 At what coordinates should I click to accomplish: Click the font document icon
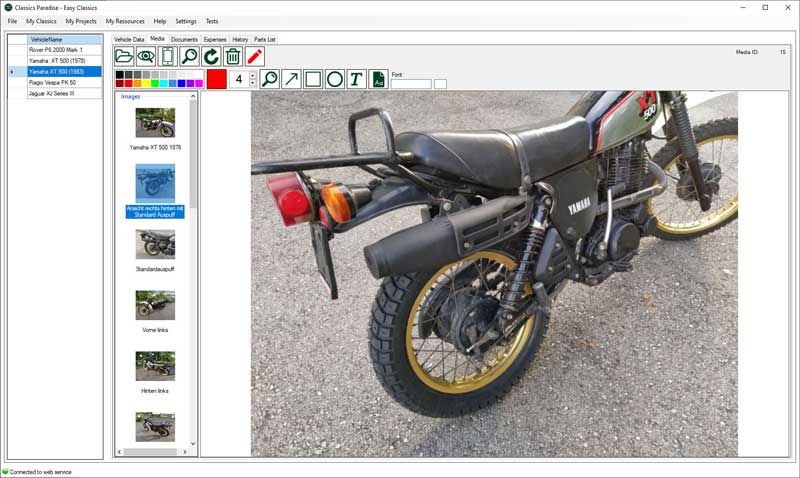coord(378,79)
